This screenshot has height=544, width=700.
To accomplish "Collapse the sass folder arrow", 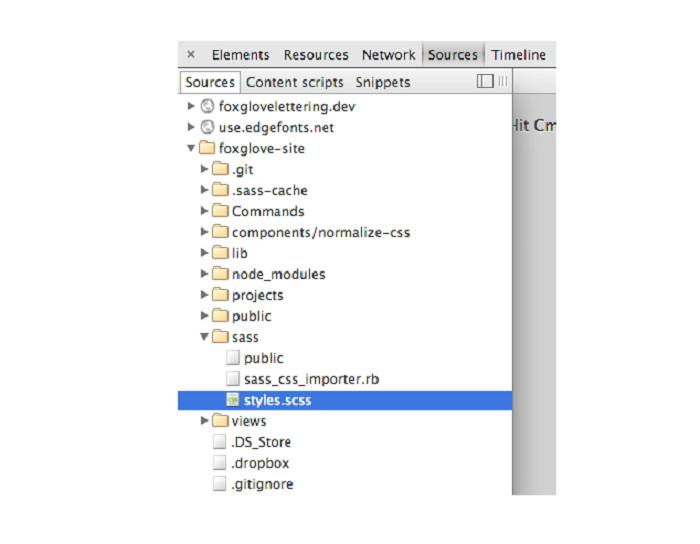I will point(204,337).
